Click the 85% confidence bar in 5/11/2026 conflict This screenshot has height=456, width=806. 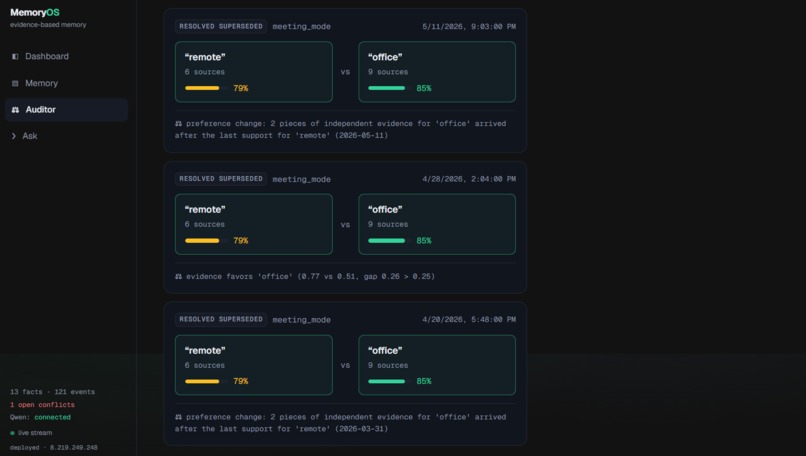coord(389,88)
